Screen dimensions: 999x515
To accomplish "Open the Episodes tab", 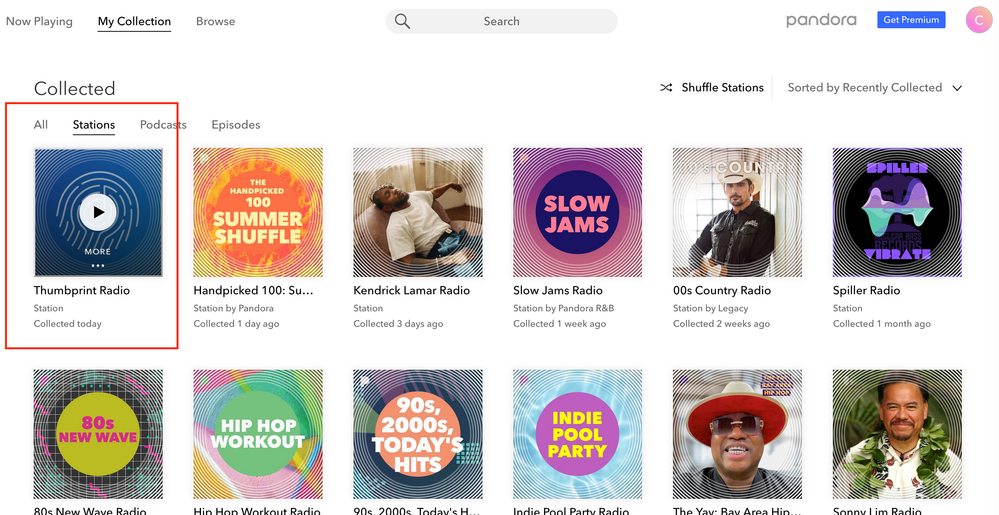I will click(236, 125).
